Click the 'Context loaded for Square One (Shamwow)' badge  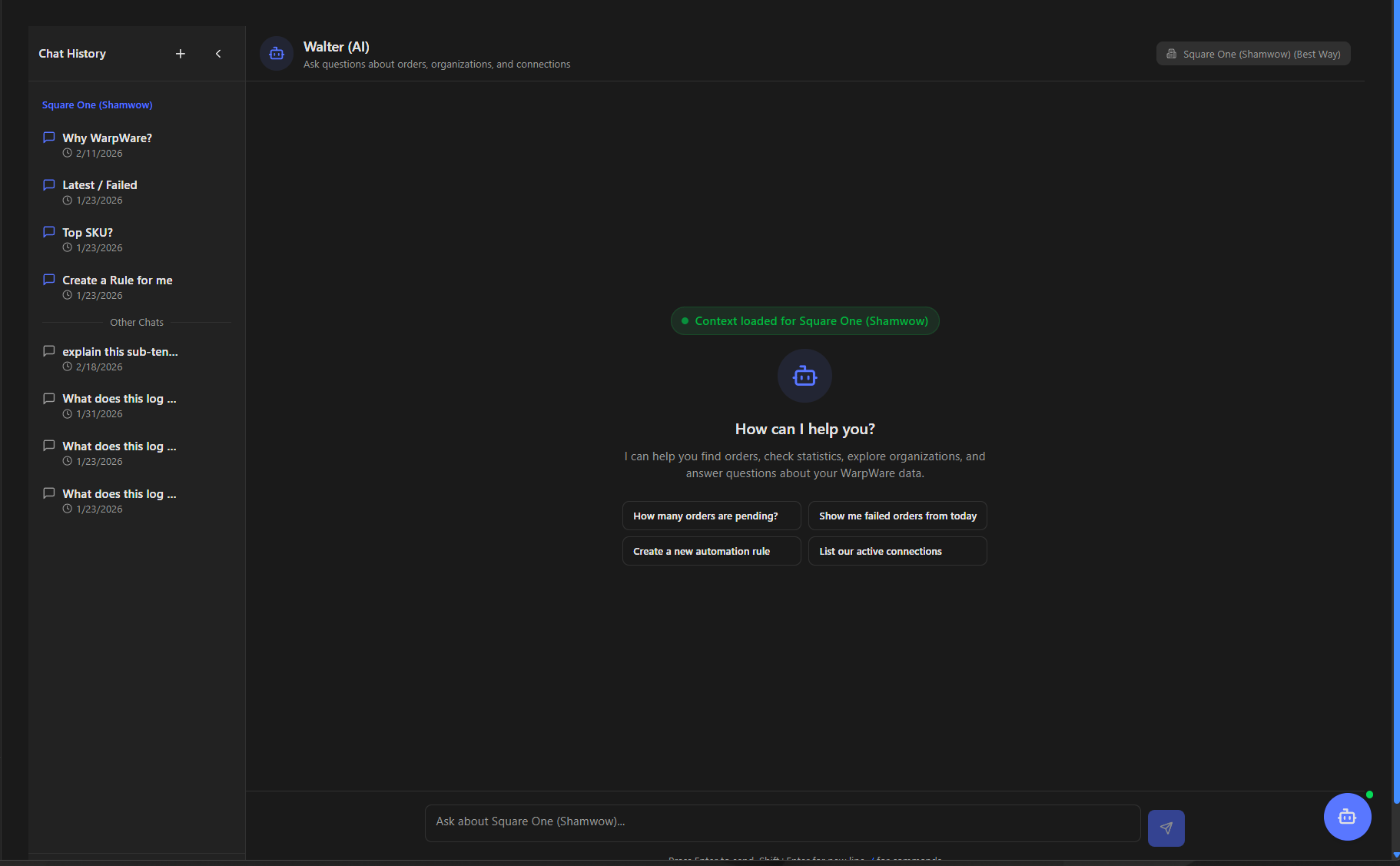pyautogui.click(x=805, y=321)
